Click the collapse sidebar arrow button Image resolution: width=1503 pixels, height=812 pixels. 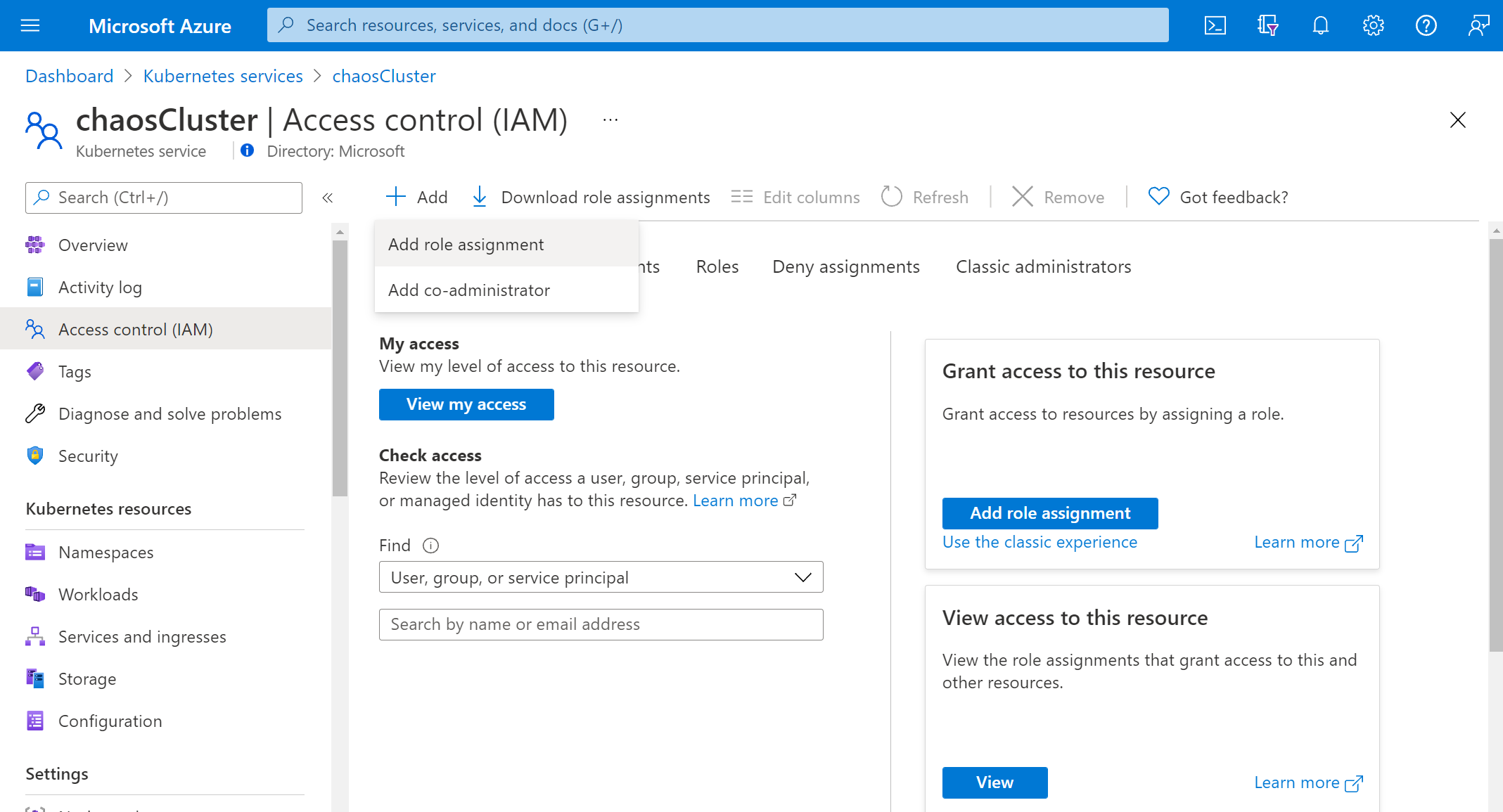coord(327,197)
